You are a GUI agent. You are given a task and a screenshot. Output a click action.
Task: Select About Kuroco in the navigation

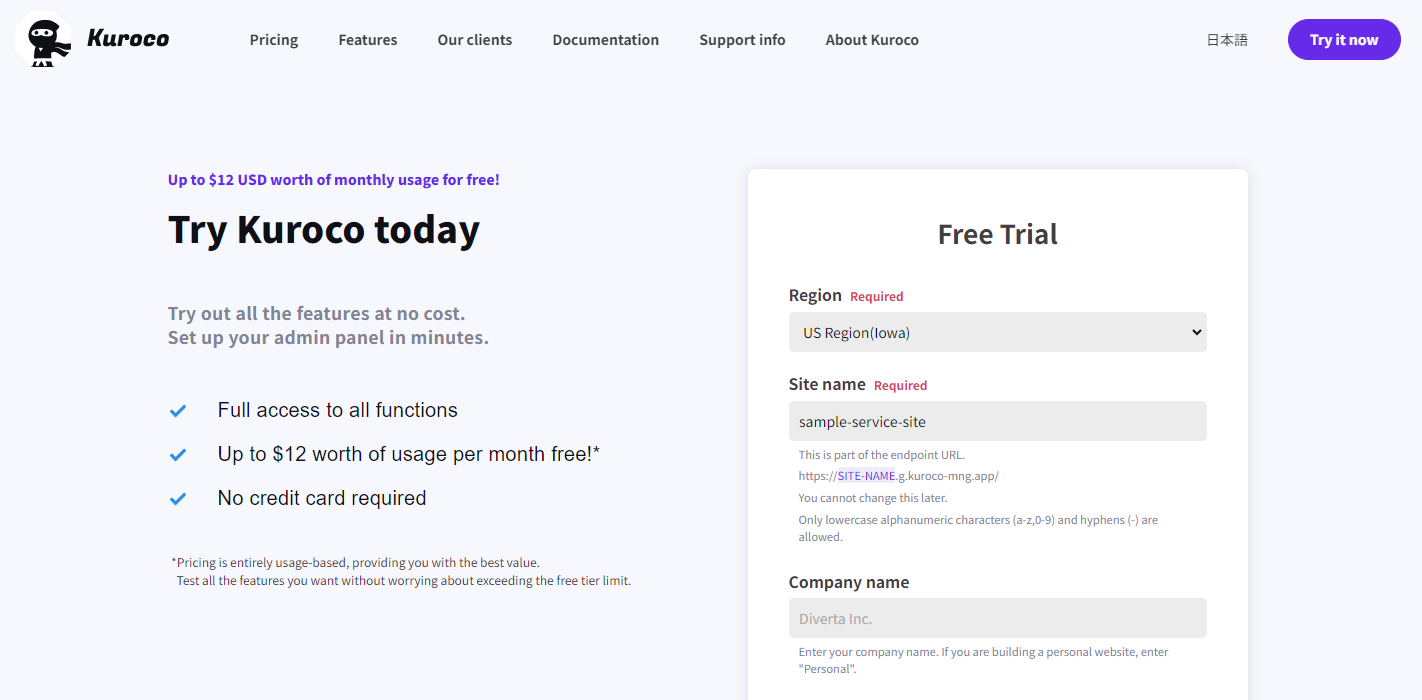(872, 40)
